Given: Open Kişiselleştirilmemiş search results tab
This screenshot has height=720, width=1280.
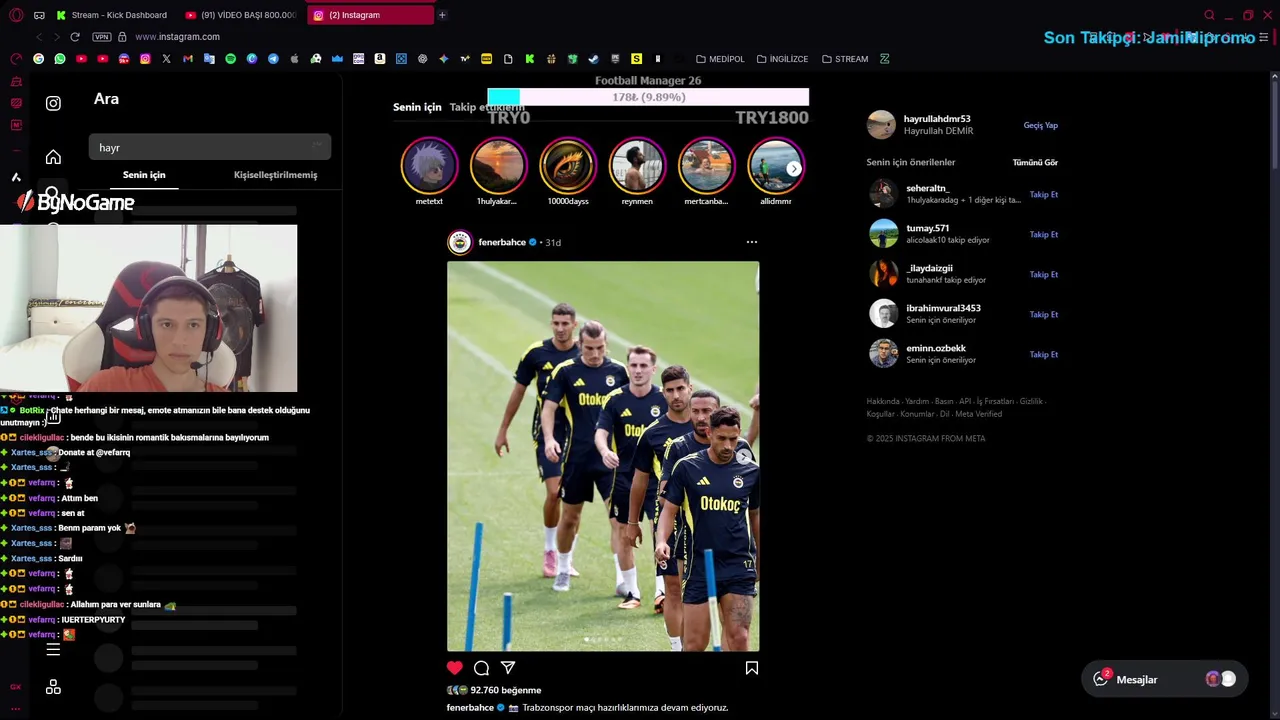Looking at the screenshot, I should 275,175.
